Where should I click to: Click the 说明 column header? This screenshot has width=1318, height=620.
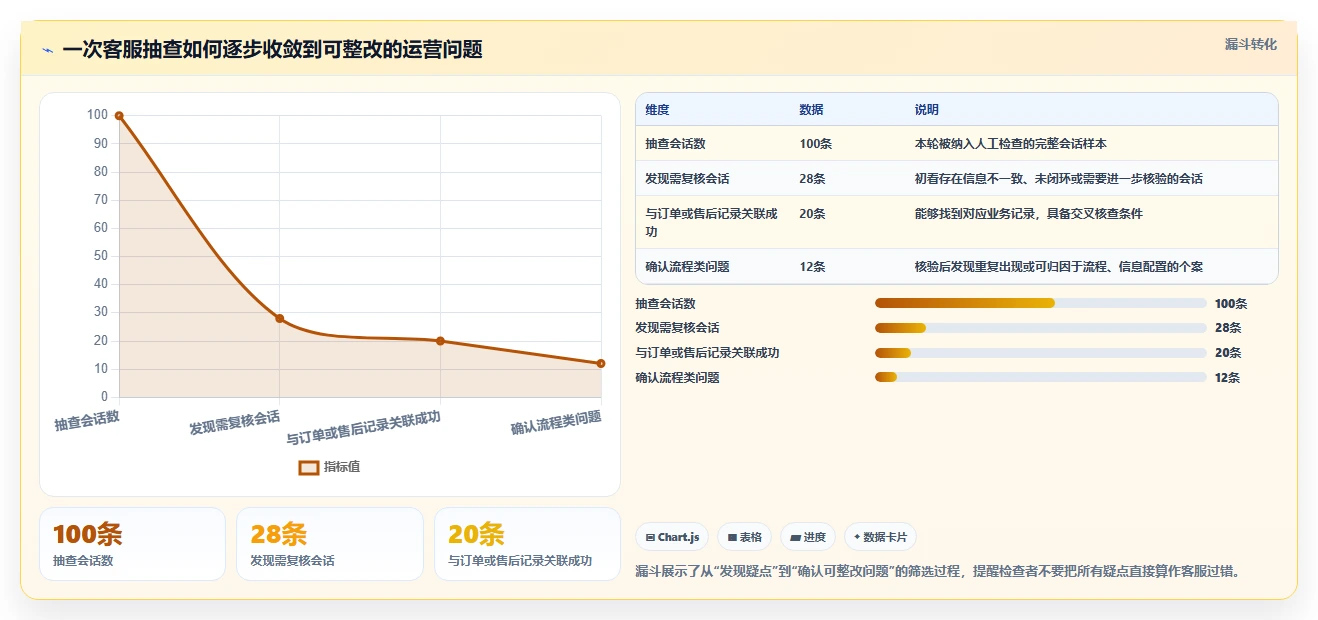click(927, 110)
